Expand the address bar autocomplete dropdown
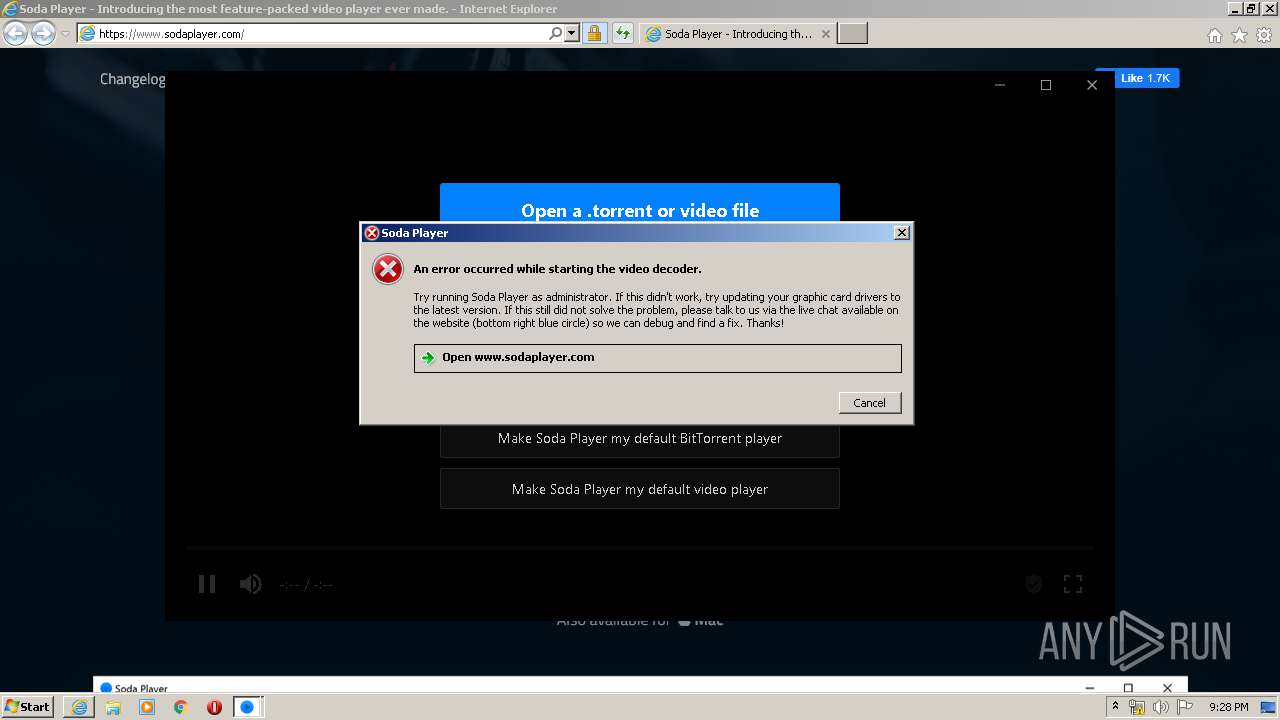 pos(572,34)
